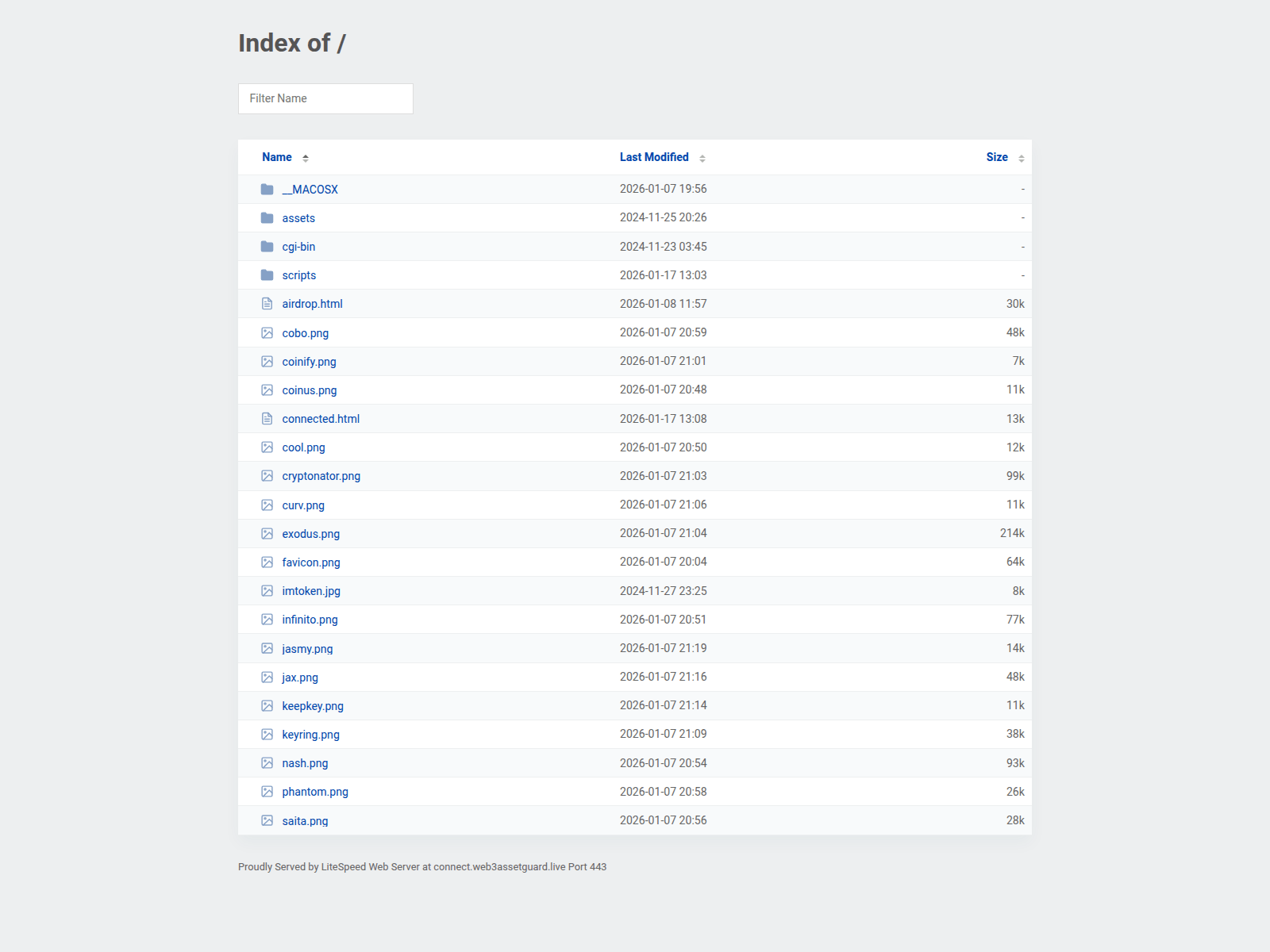Image resolution: width=1270 pixels, height=952 pixels.
Task: Click the cryptonator.png image icon
Action: click(267, 476)
